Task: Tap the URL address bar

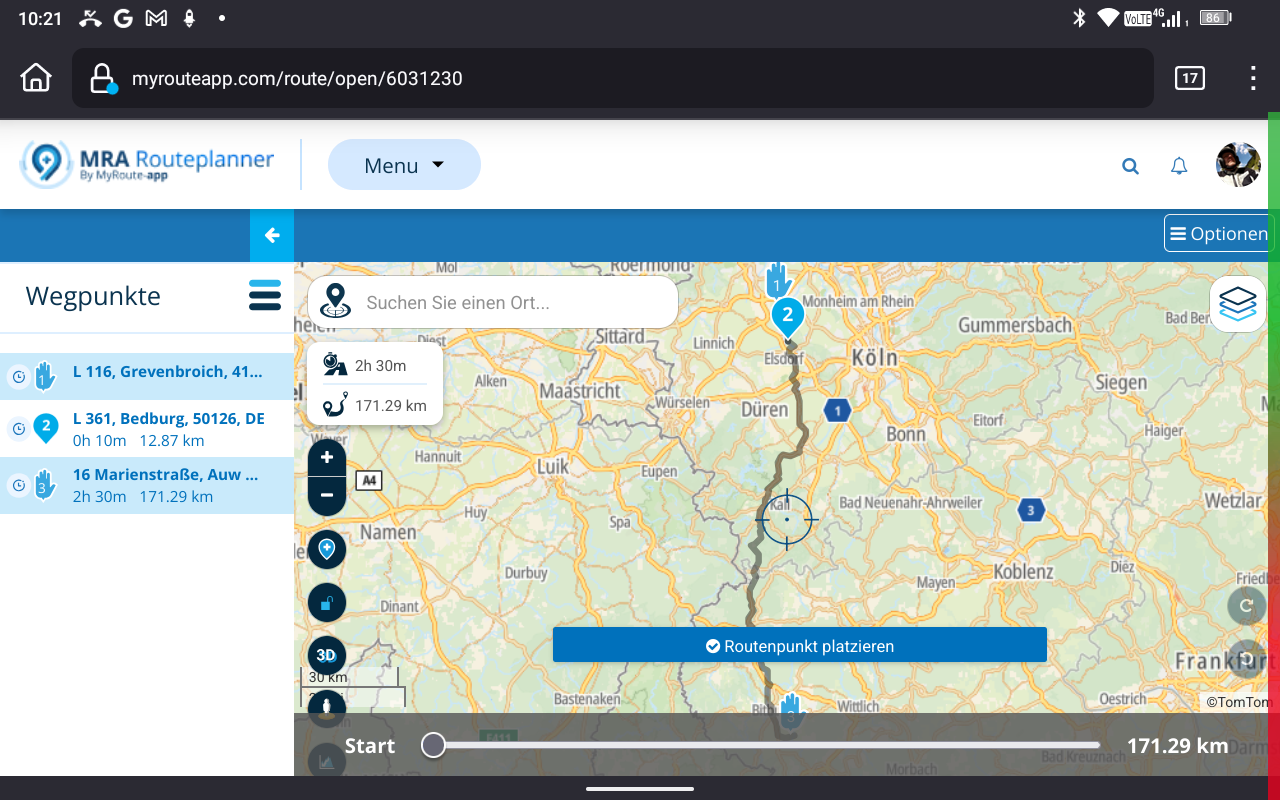Action: click(612, 78)
